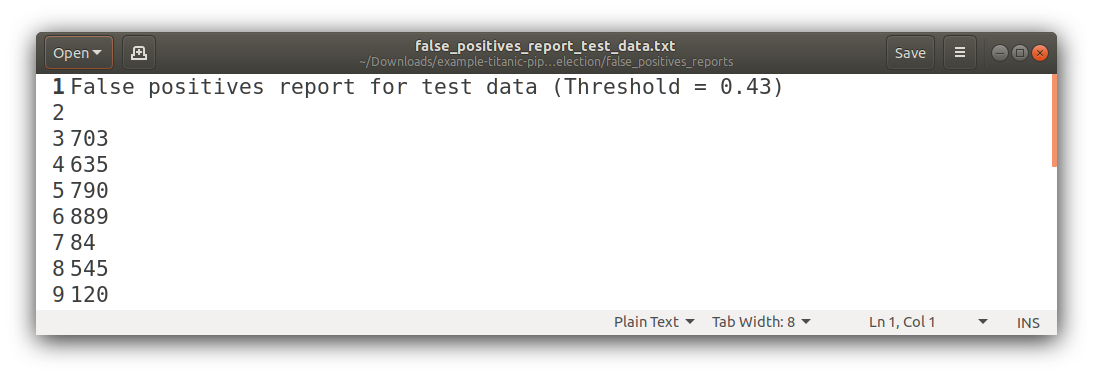Open the hamburger menu icon

(x=960, y=53)
